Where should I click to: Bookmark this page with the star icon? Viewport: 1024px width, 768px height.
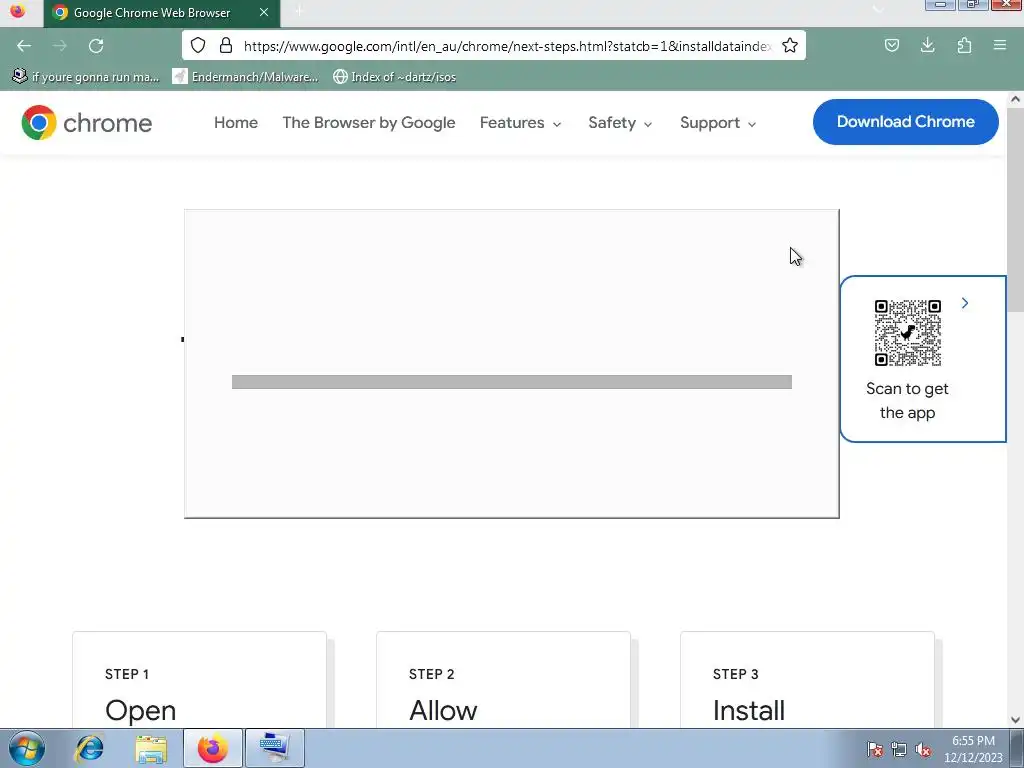(790, 45)
